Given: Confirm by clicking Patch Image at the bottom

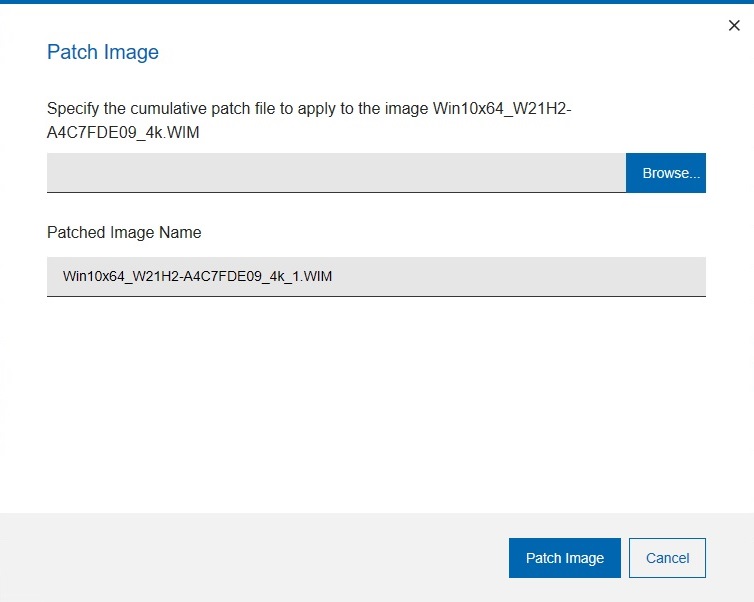Looking at the screenshot, I should click(x=565, y=558).
